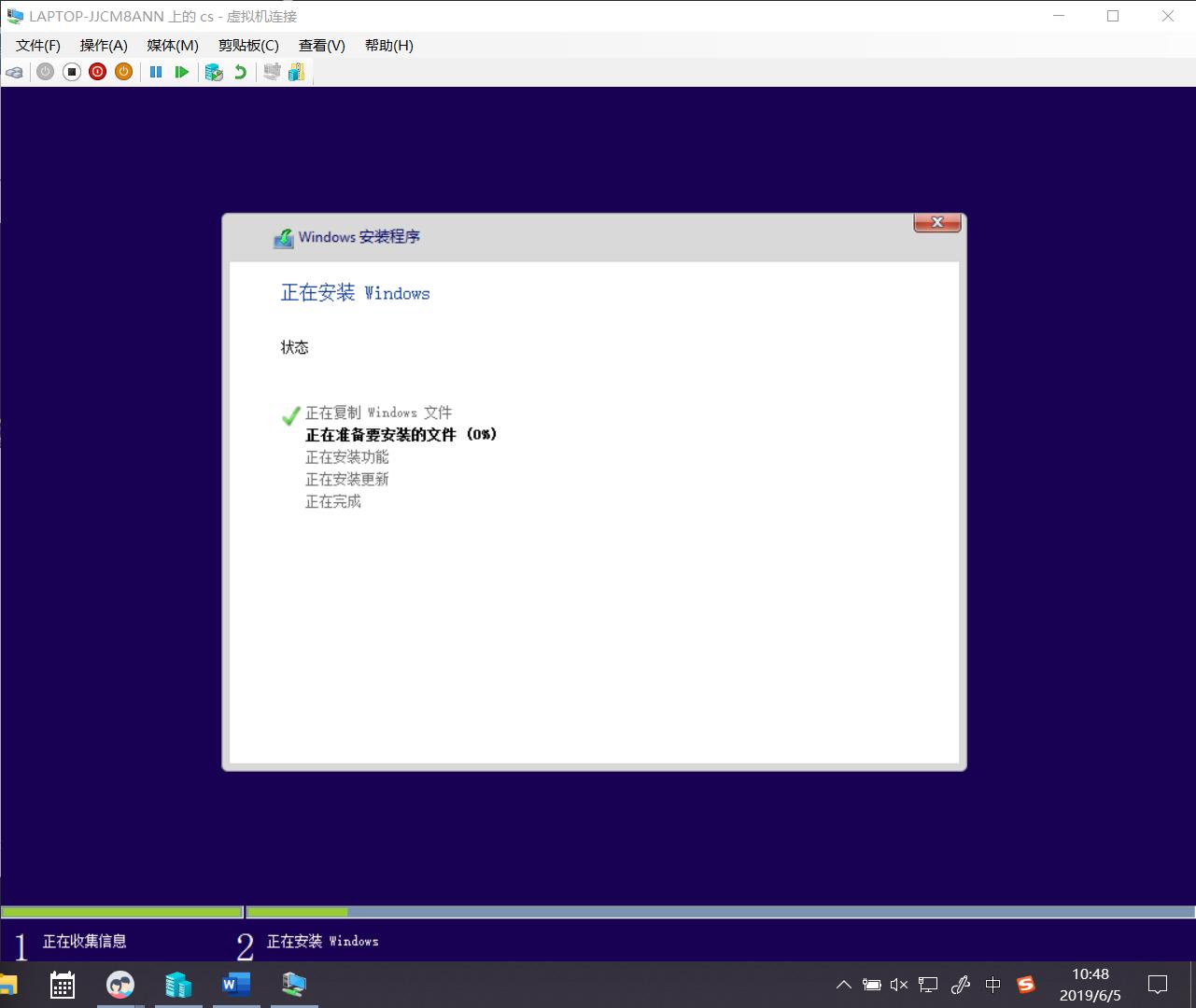The height and width of the screenshot is (1008, 1196).
Task: Open the 帮助(H) menu
Action: pyautogui.click(x=389, y=46)
